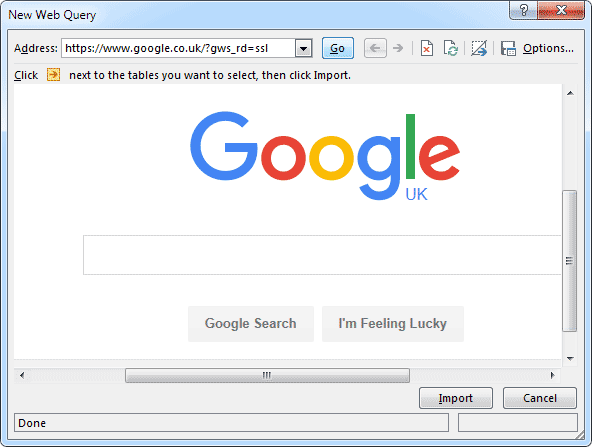Click the yellow arrow table selector icon
The width and height of the screenshot is (592, 447).
53,74
